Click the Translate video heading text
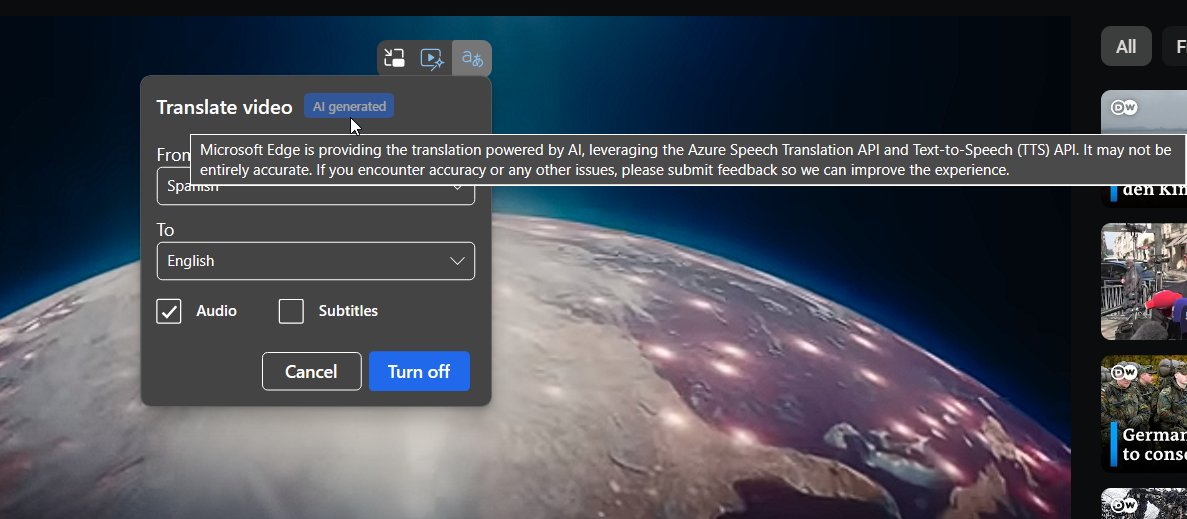Image resolution: width=1187 pixels, height=519 pixels. click(x=224, y=107)
